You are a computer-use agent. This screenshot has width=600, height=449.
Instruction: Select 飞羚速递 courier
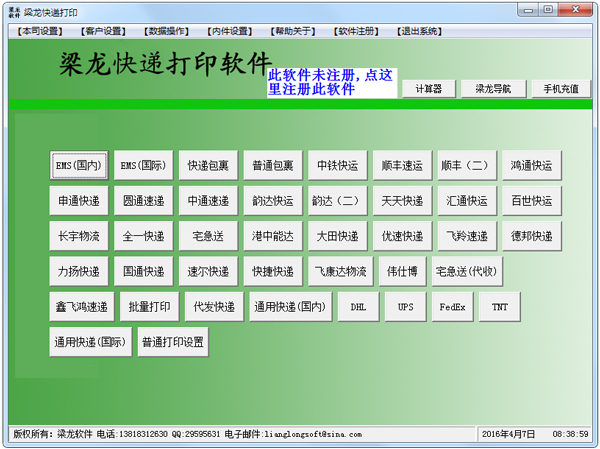(x=467, y=236)
